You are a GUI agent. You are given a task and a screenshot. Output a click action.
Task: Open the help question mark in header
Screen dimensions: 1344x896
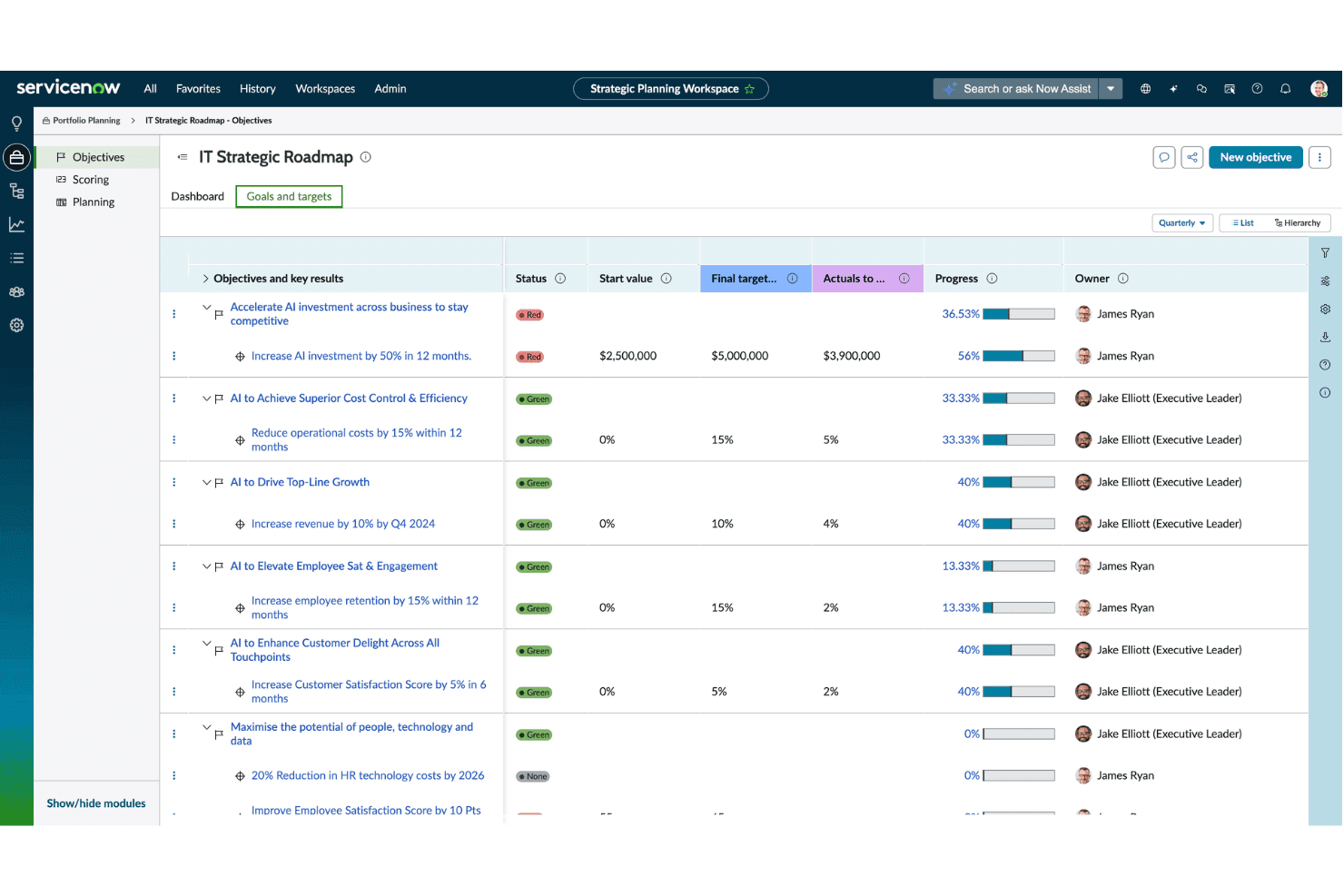click(x=1257, y=89)
